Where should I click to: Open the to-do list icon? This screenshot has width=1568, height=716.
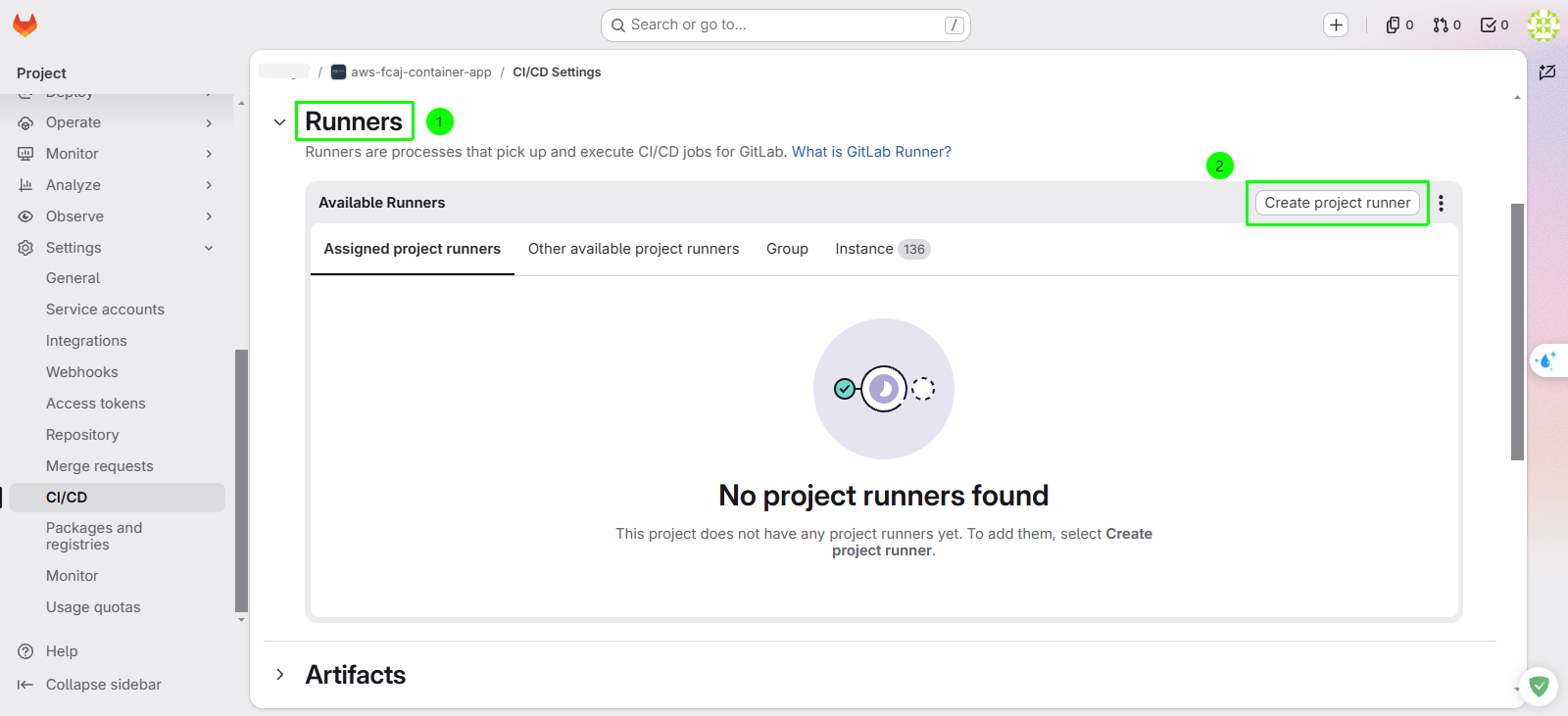point(1494,25)
